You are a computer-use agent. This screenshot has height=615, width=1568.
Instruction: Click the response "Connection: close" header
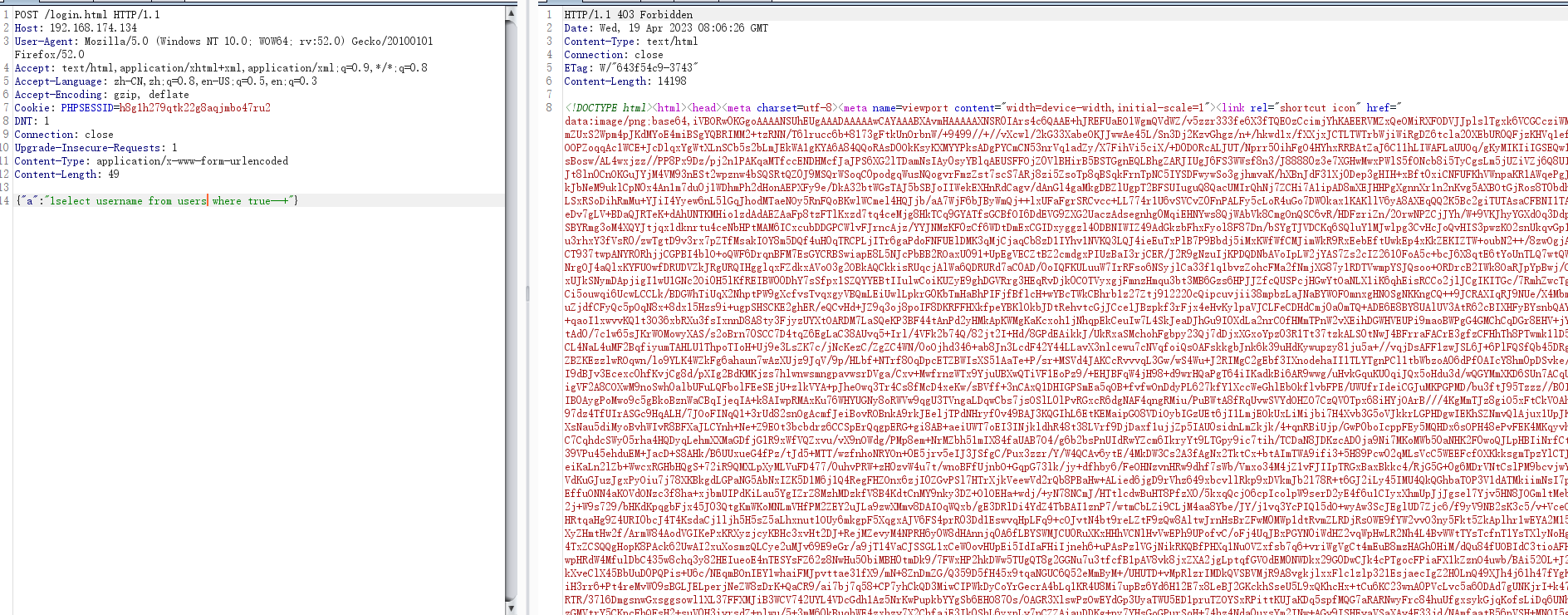click(614, 54)
